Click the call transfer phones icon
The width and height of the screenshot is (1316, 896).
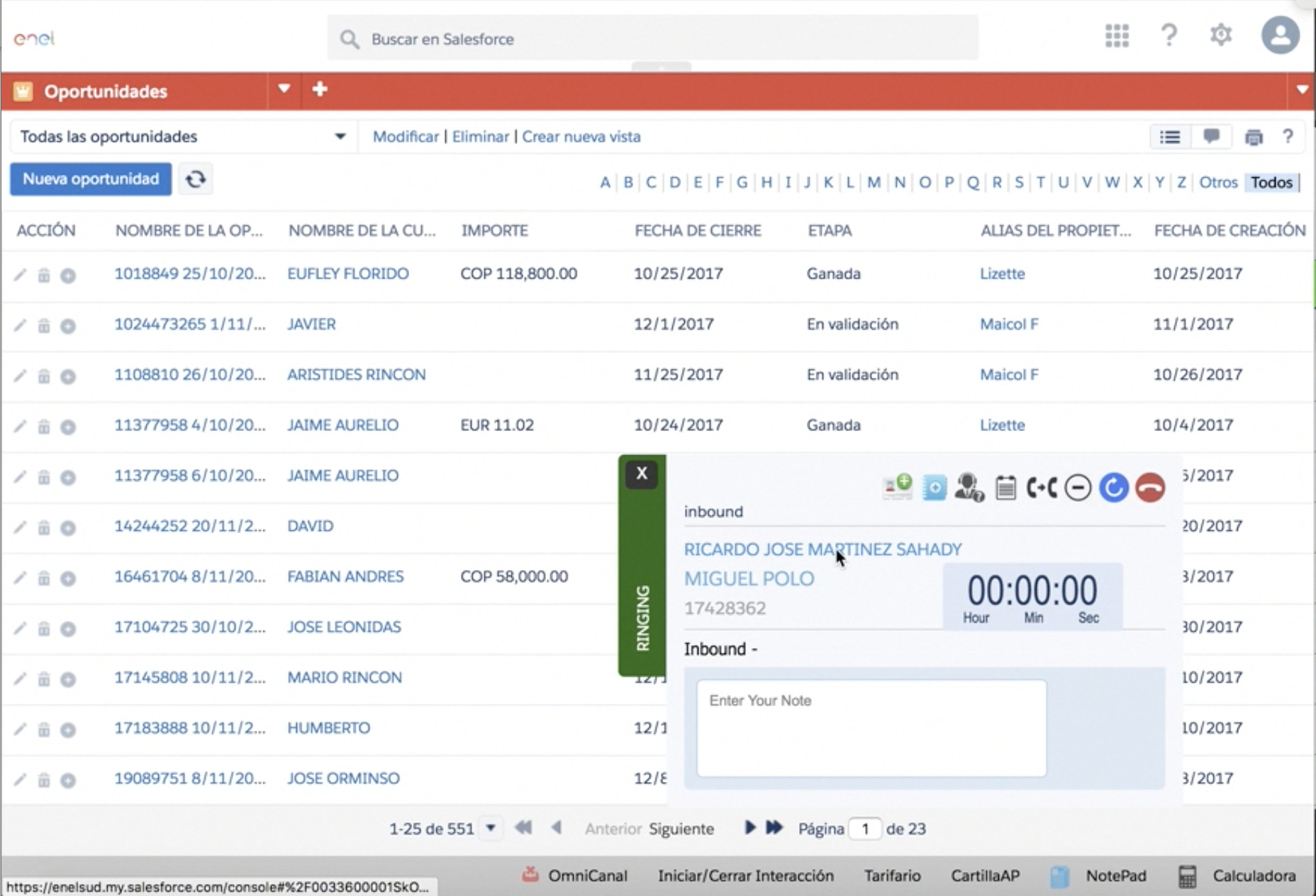[1042, 488]
